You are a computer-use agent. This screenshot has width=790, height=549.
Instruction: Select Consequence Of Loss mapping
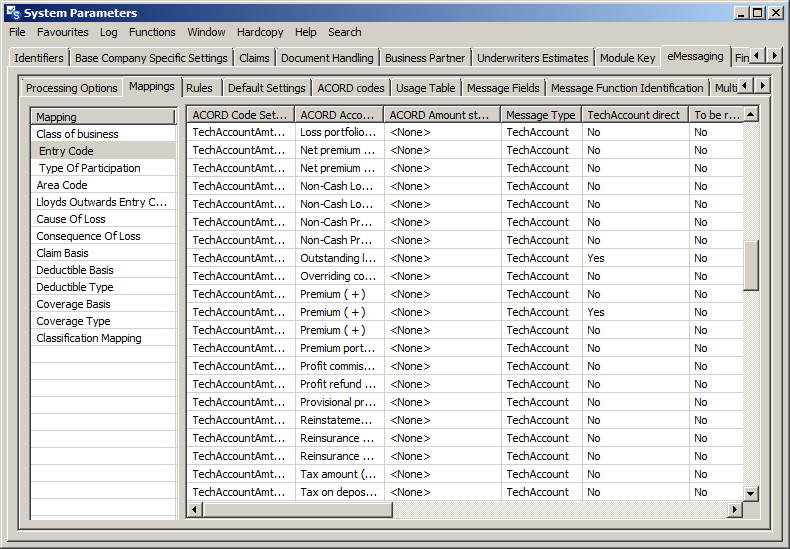(103, 236)
